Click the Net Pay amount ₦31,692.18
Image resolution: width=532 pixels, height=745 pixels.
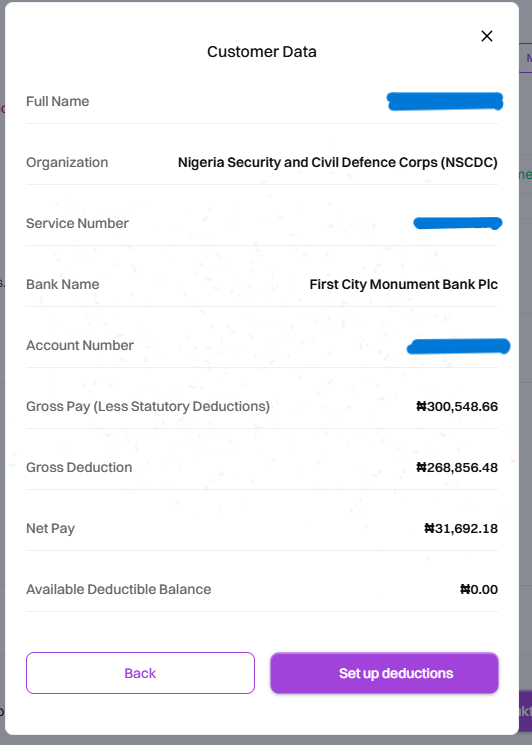461,528
